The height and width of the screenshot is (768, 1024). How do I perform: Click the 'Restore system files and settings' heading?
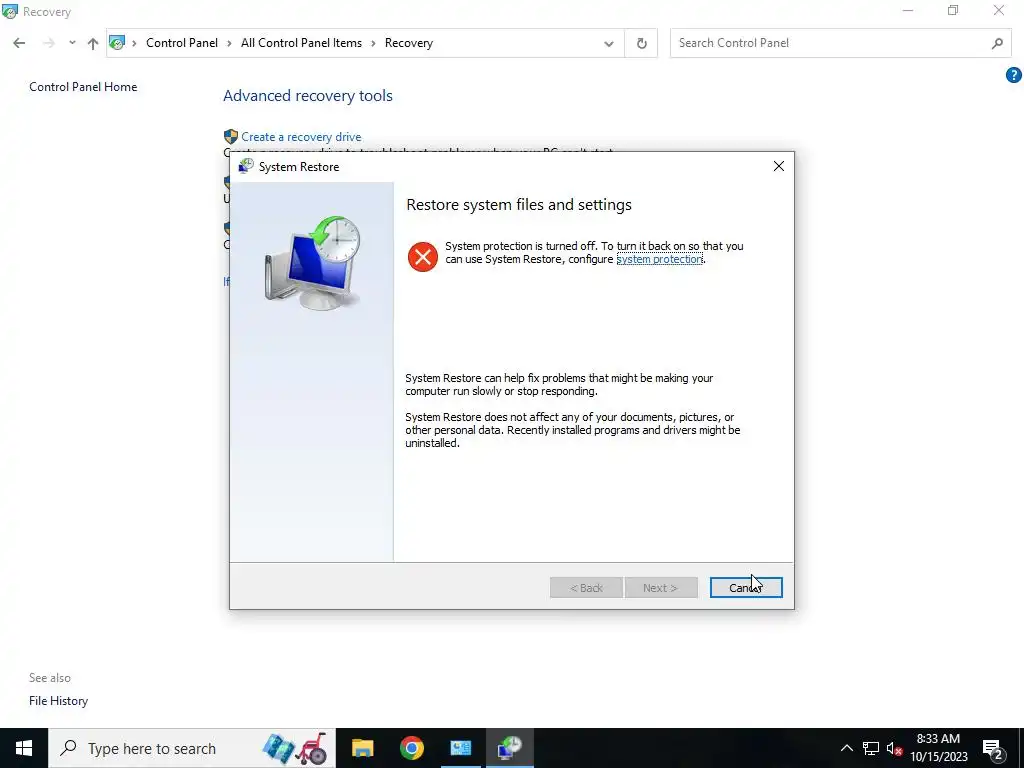click(519, 205)
